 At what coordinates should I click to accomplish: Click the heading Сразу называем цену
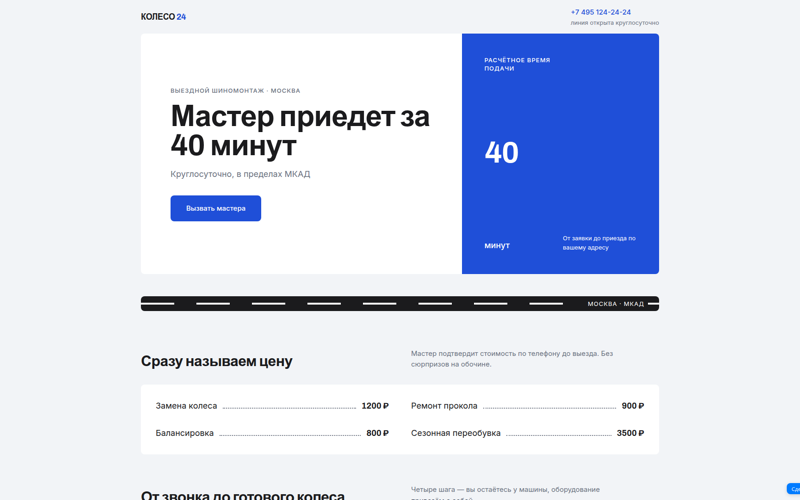pos(217,361)
